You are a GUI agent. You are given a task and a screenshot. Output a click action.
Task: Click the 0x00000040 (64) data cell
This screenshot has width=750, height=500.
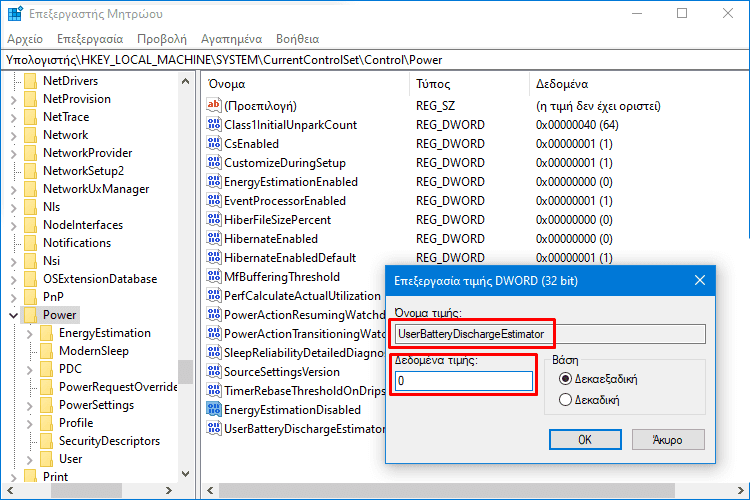(577, 125)
